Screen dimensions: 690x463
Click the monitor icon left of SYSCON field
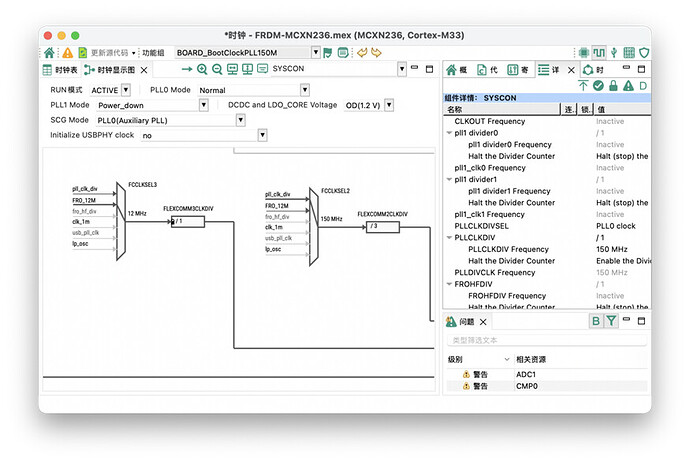point(262,69)
